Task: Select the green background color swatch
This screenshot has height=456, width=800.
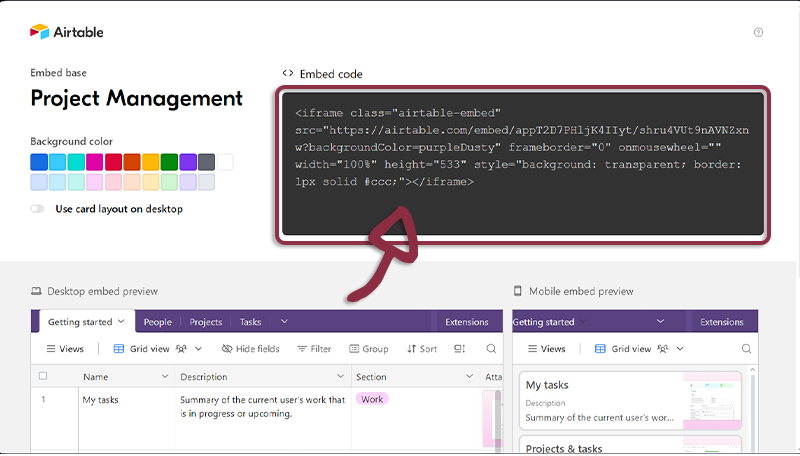Action: pyautogui.click(x=169, y=162)
